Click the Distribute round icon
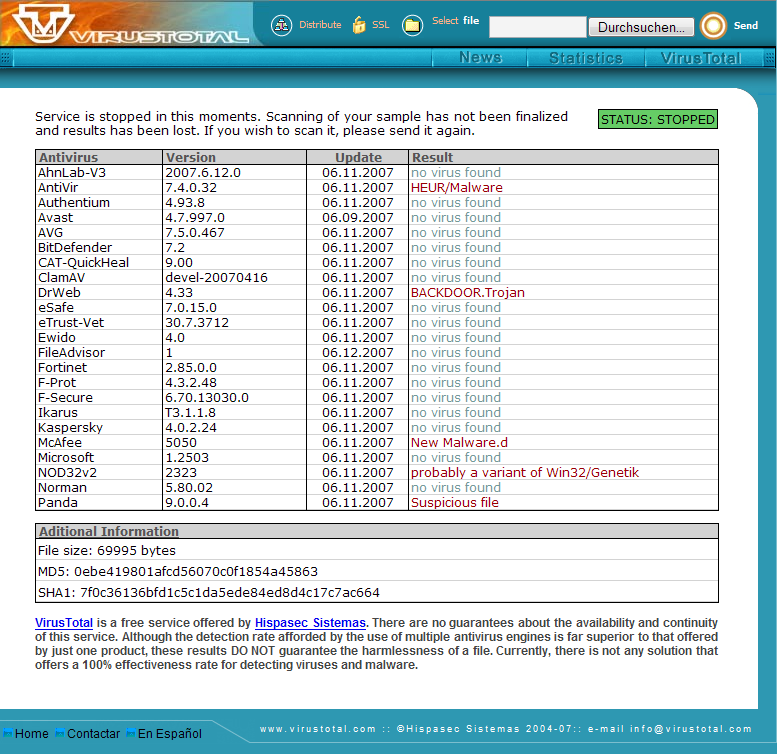Screen dimensions: 777x754 [x=281, y=25]
